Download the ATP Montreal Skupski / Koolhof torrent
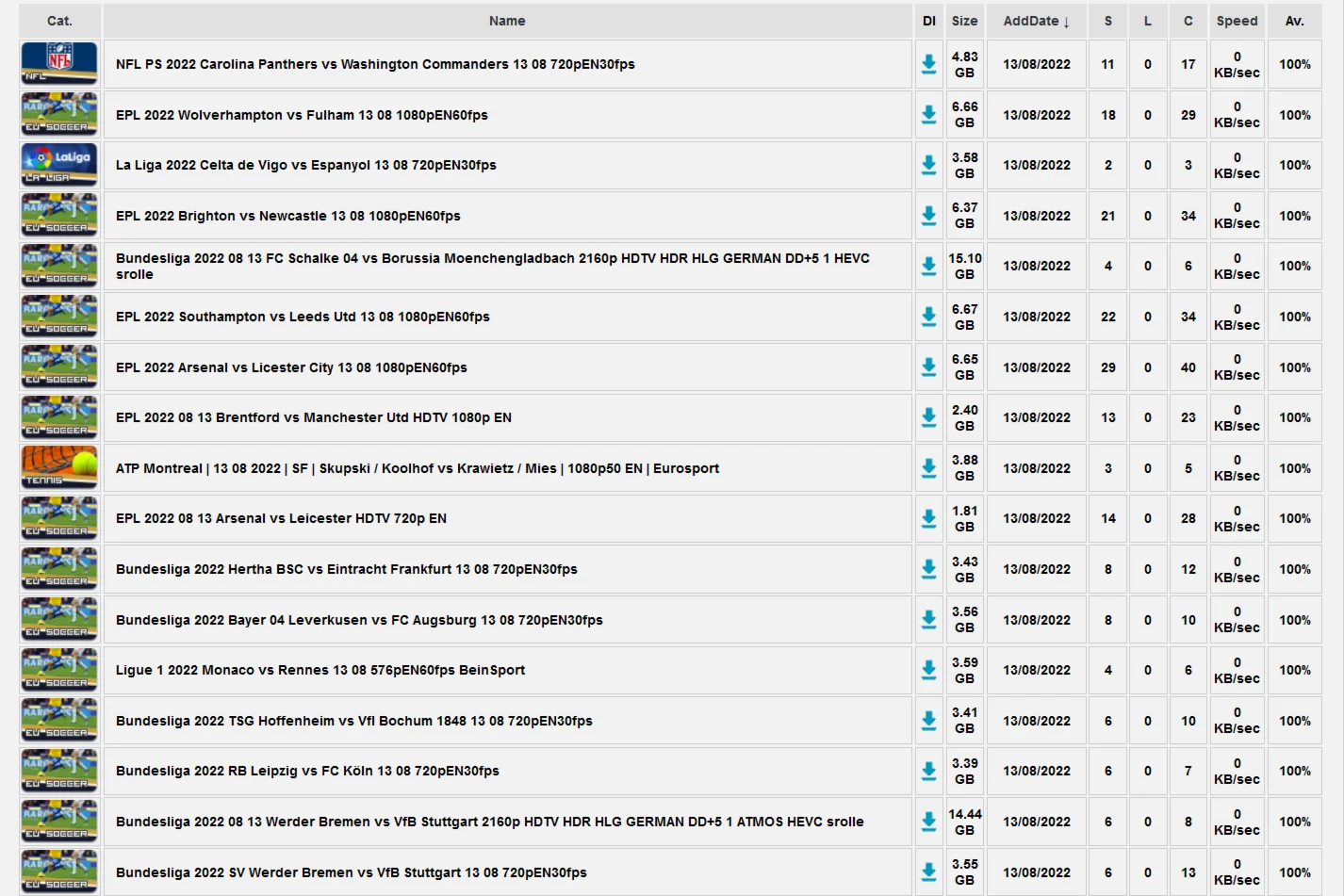 coord(928,468)
